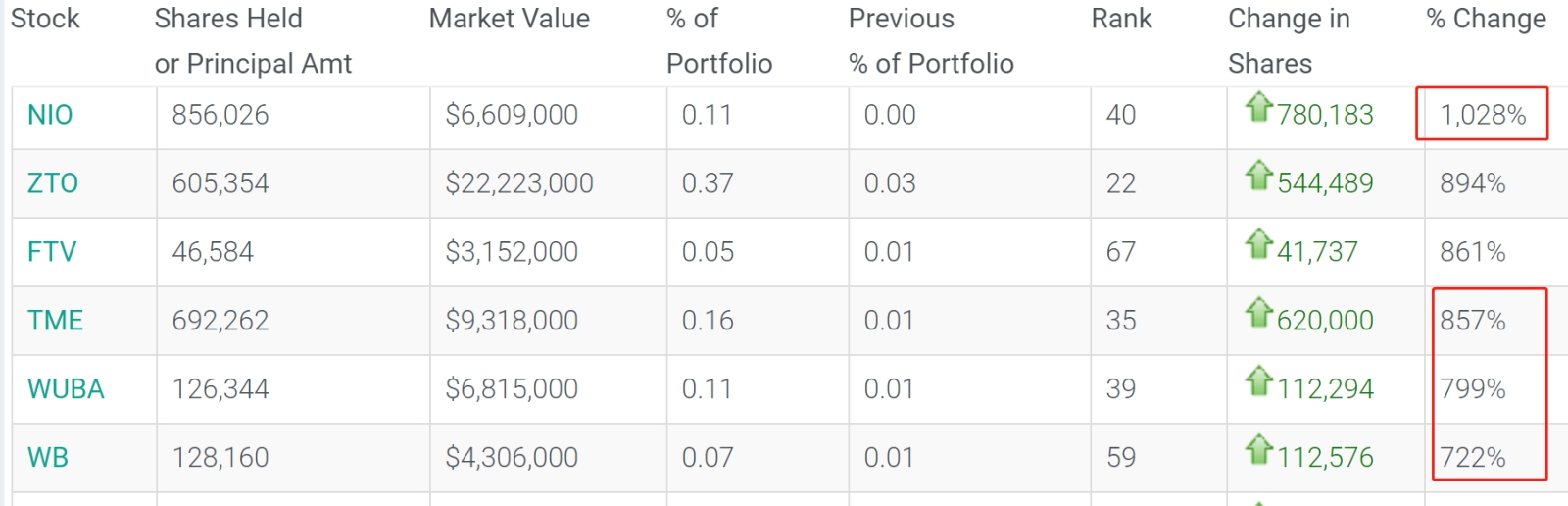Click green up arrow in WUBA row
Viewport: 1568px width, 506px height.
pos(1259,380)
